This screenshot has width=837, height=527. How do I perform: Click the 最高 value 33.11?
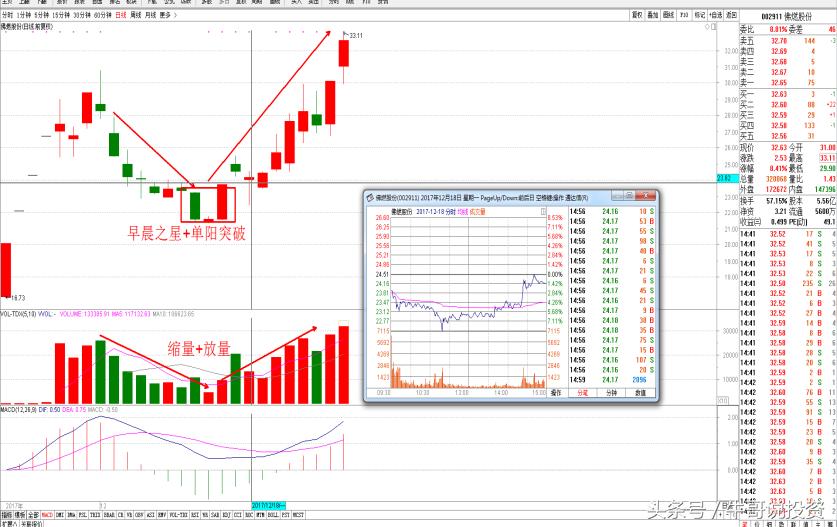827,158
